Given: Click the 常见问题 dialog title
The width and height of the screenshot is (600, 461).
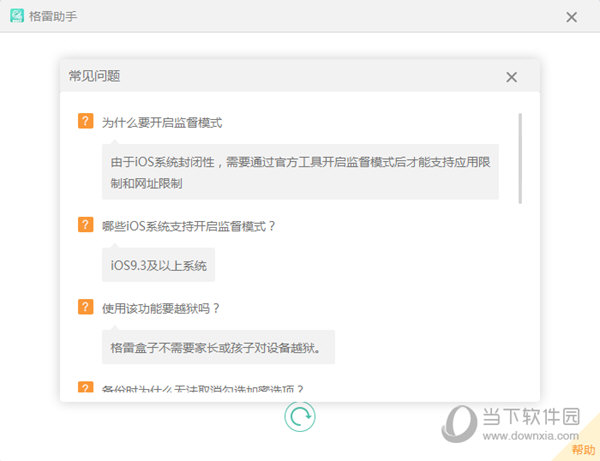Looking at the screenshot, I should coord(94,76).
